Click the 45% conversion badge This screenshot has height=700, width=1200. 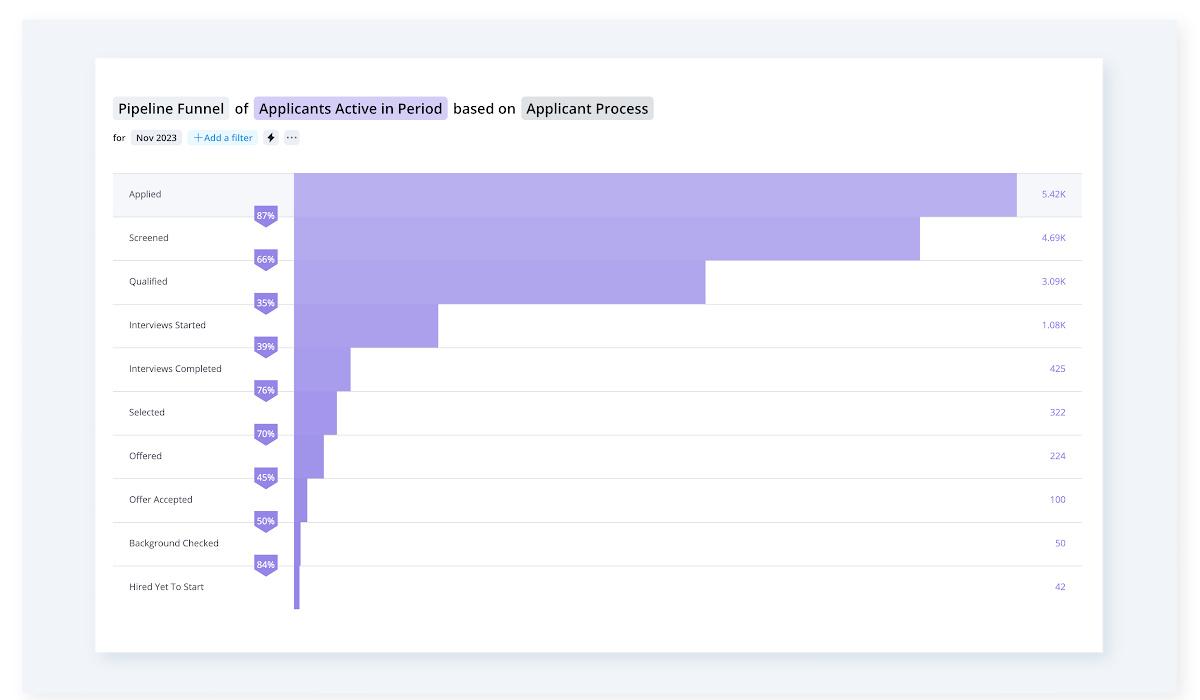tap(266, 478)
